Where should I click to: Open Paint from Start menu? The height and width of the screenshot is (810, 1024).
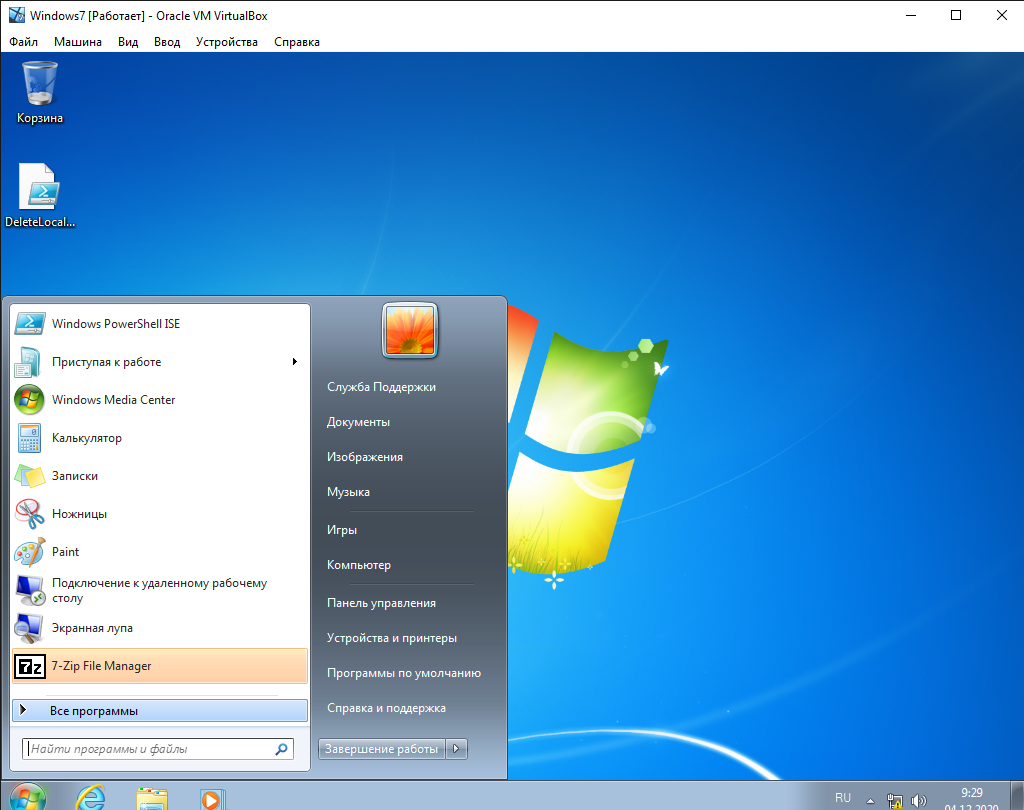65,552
